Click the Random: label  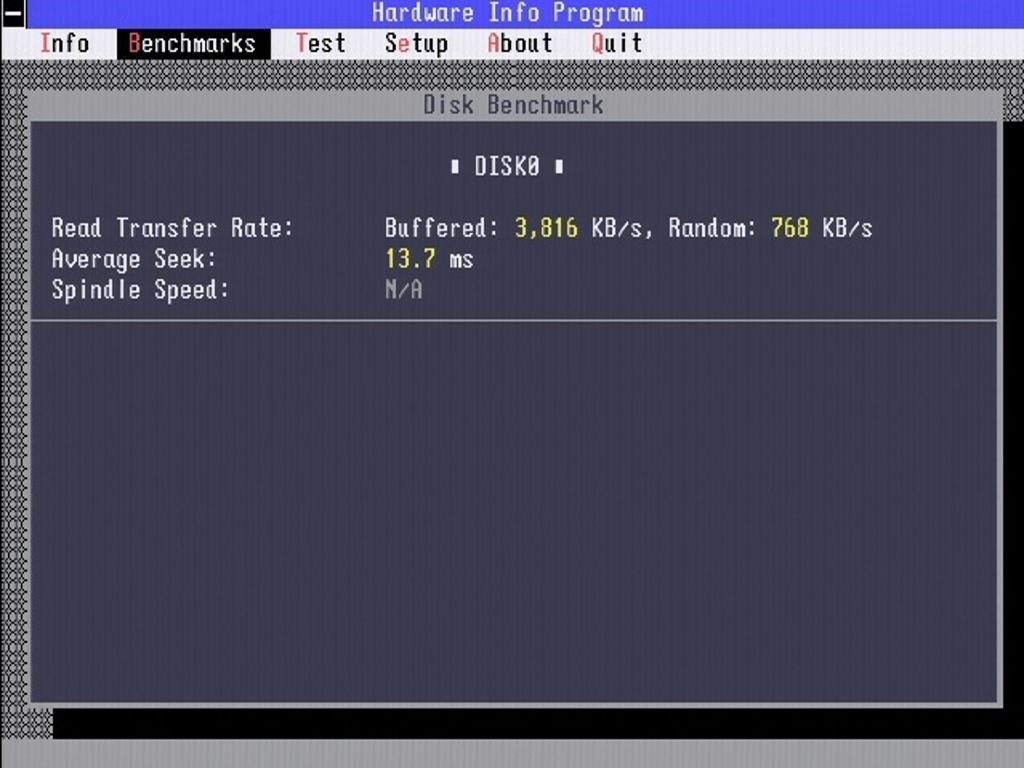[x=712, y=228]
